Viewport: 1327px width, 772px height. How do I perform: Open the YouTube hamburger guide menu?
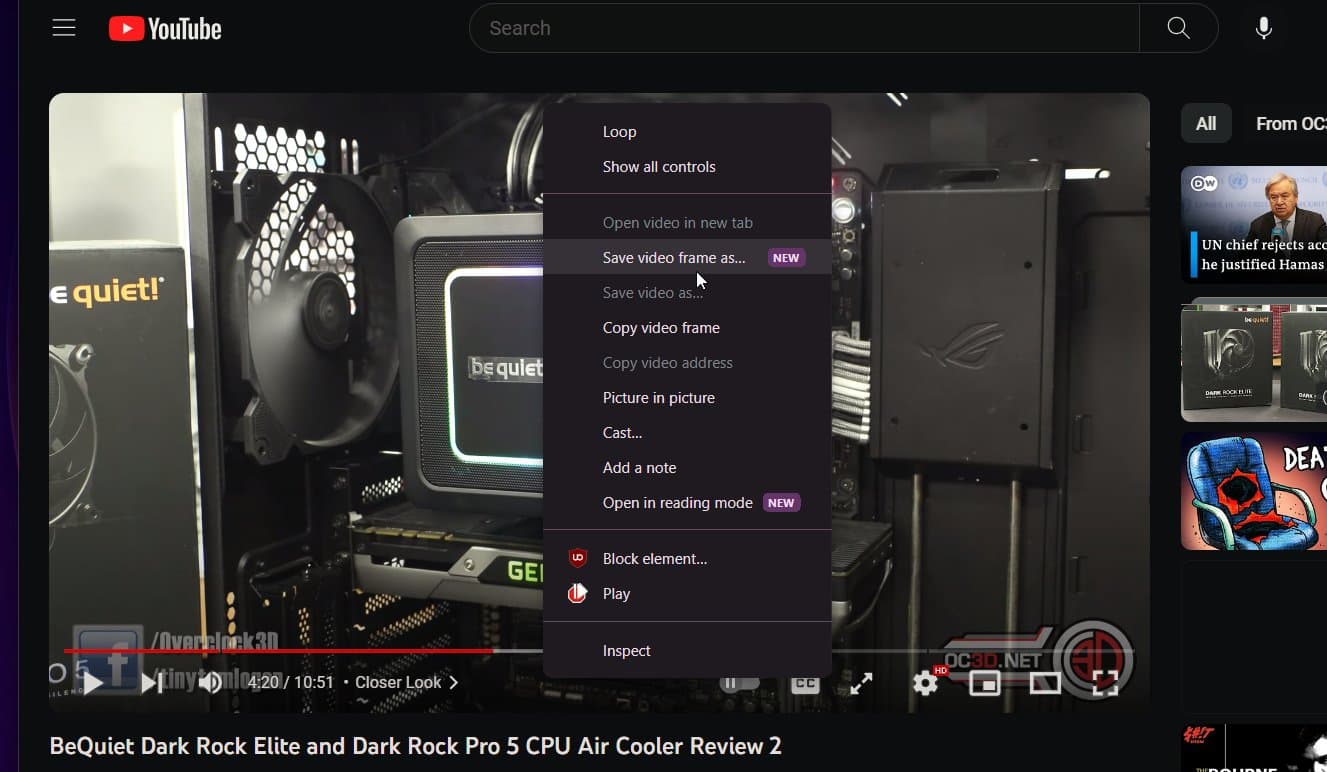[64, 28]
